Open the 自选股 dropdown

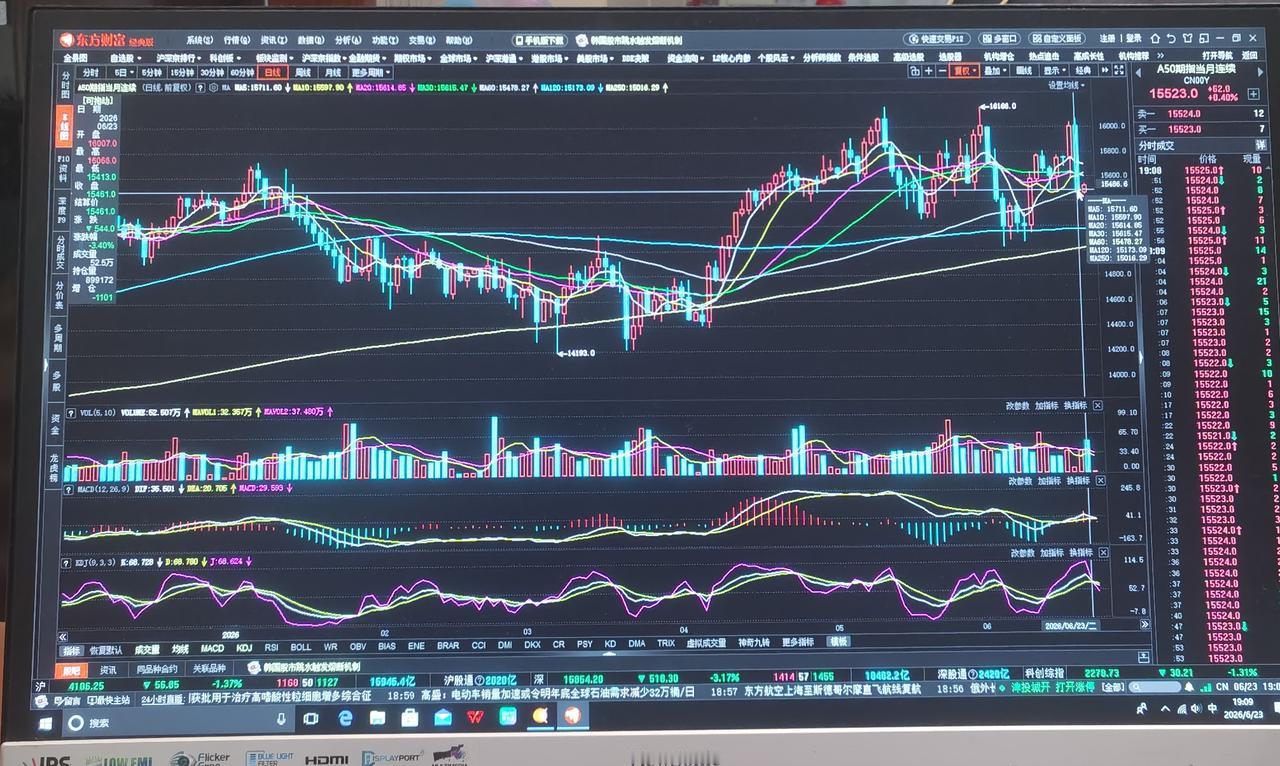[126, 58]
